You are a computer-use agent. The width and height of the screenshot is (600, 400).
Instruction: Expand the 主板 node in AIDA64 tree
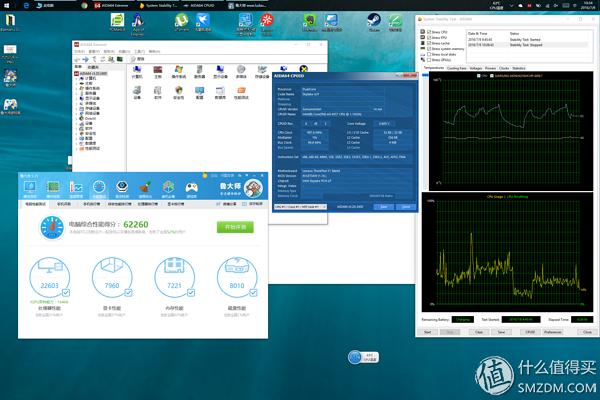click(77, 83)
